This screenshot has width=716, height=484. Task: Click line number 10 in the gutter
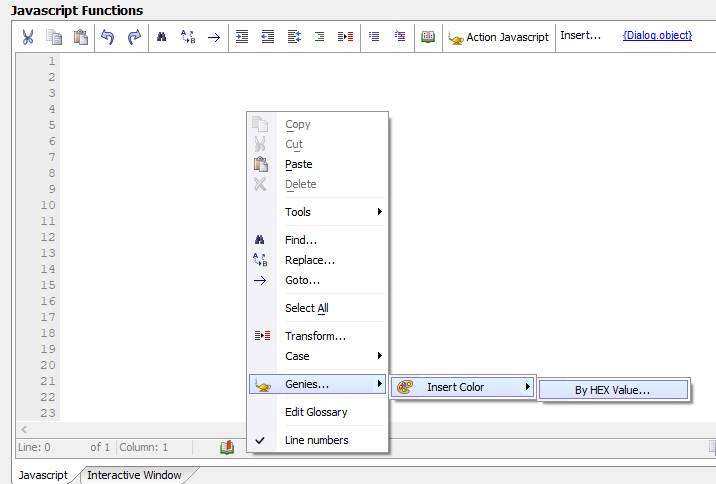tap(48, 205)
